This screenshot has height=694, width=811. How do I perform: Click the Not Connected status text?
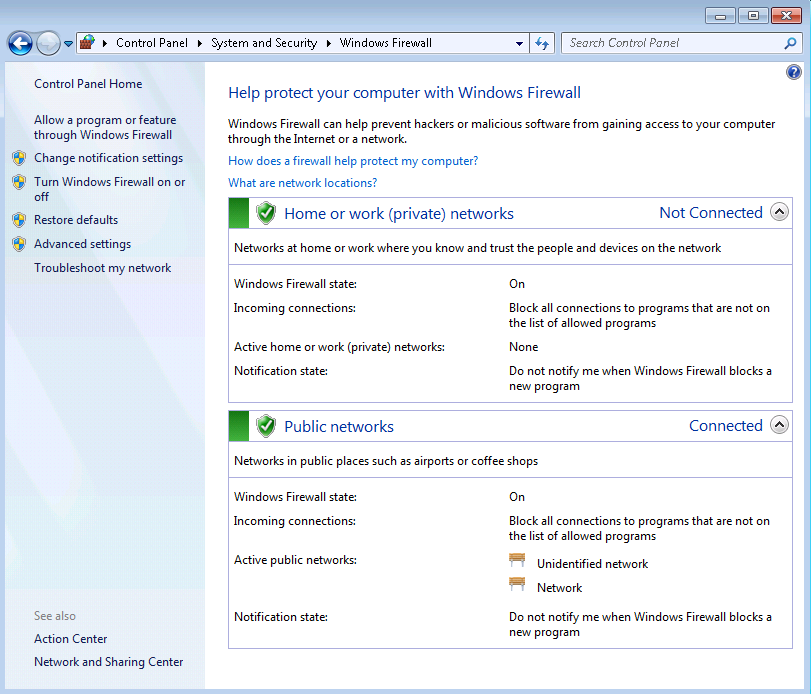(711, 213)
